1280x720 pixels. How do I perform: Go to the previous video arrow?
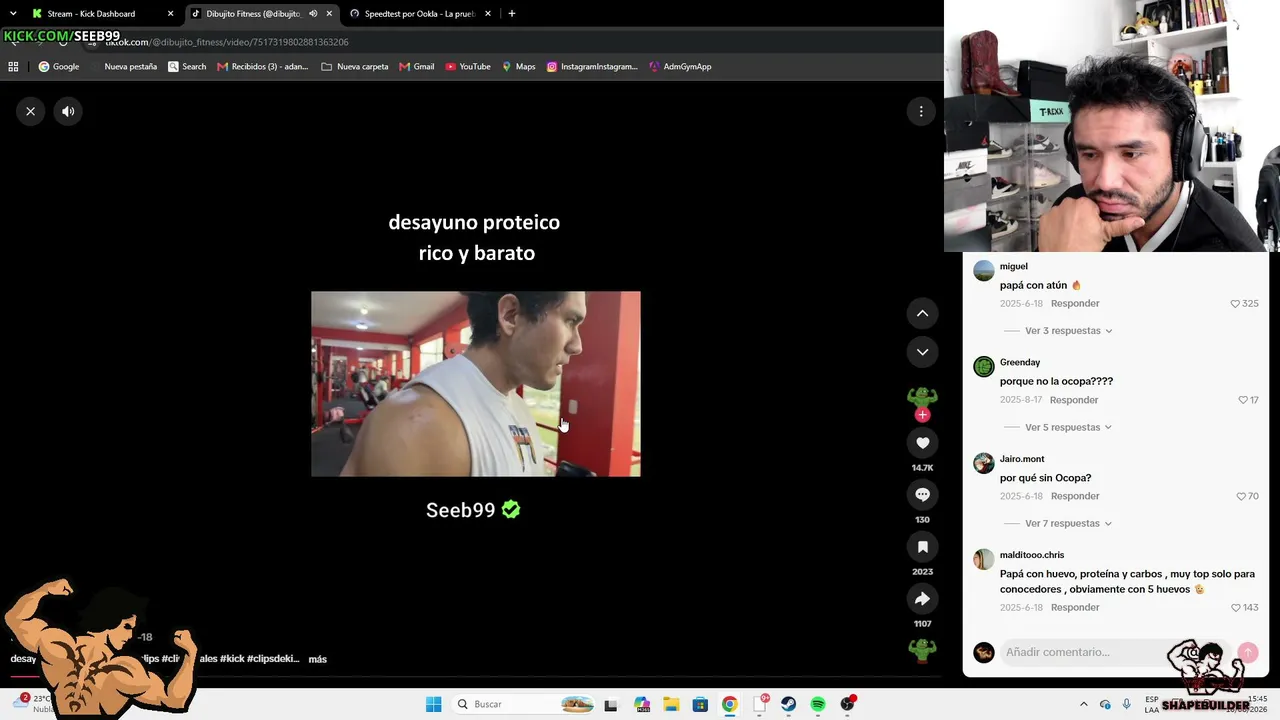922,313
